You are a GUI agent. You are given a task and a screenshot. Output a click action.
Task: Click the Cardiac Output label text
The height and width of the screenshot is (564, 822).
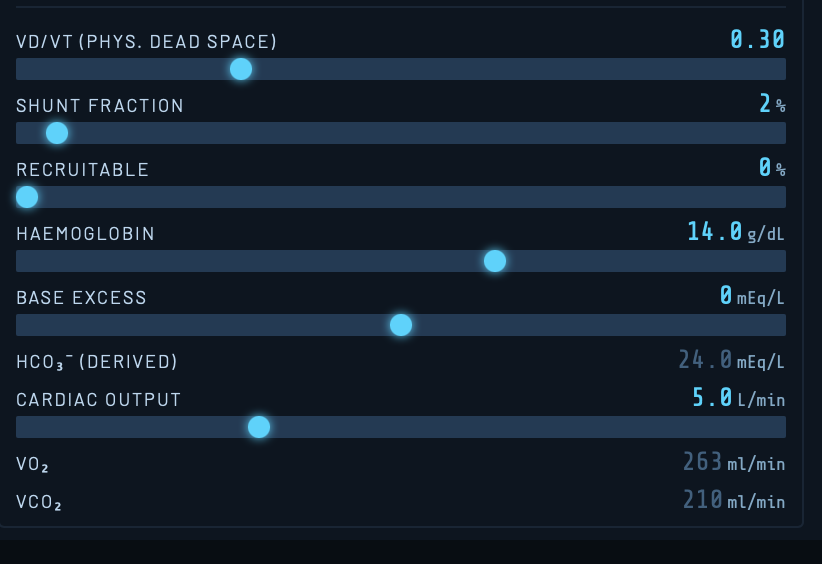tap(99, 400)
